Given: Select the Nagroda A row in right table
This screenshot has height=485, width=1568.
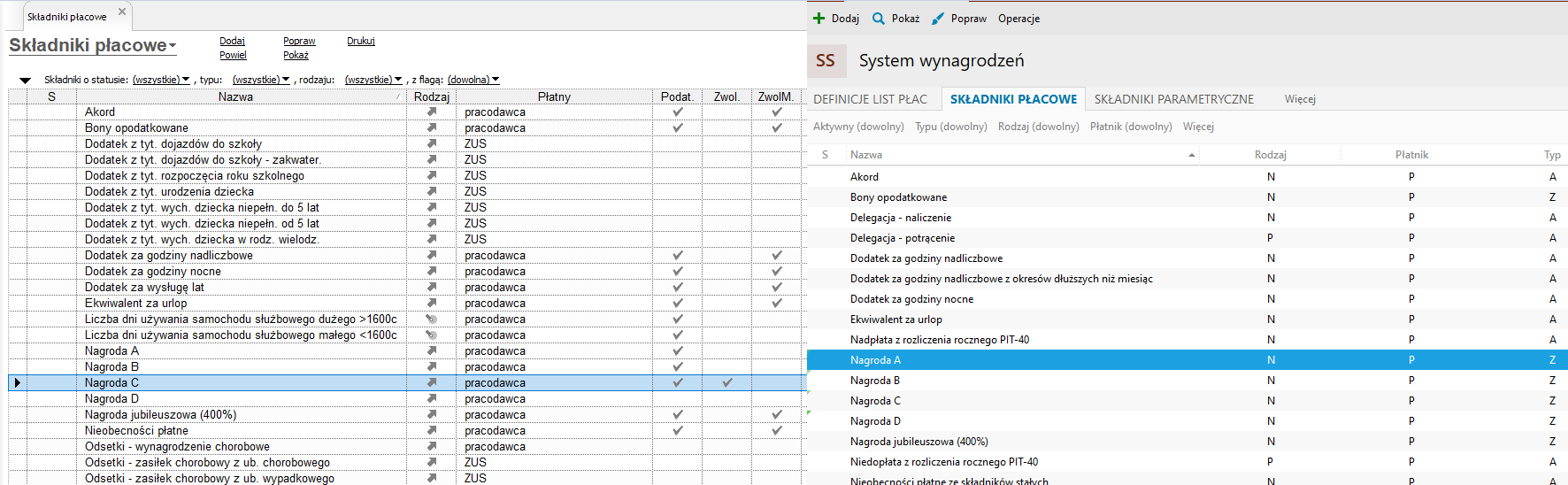Looking at the screenshot, I should pos(1187,360).
